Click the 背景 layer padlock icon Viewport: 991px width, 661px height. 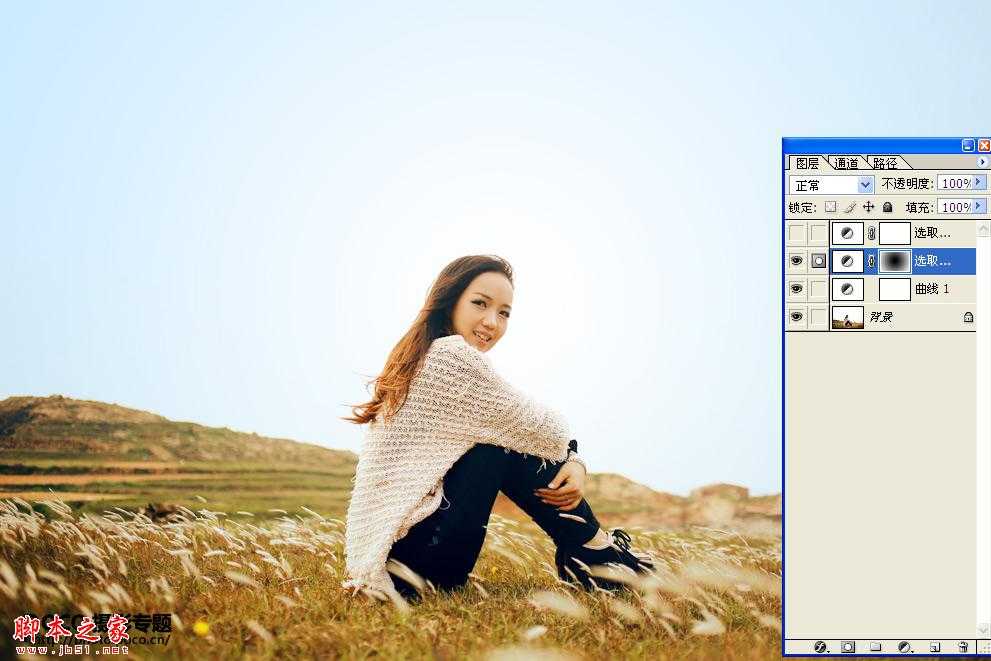(x=968, y=317)
